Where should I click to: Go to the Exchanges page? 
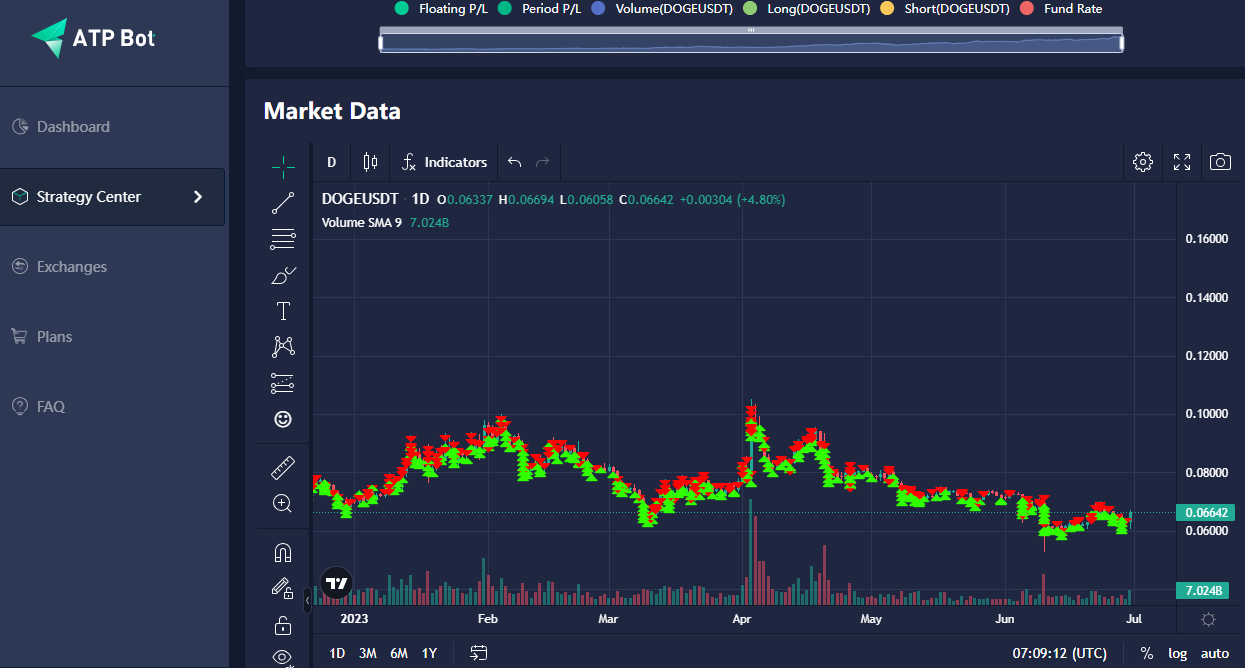pyautogui.click(x=71, y=267)
